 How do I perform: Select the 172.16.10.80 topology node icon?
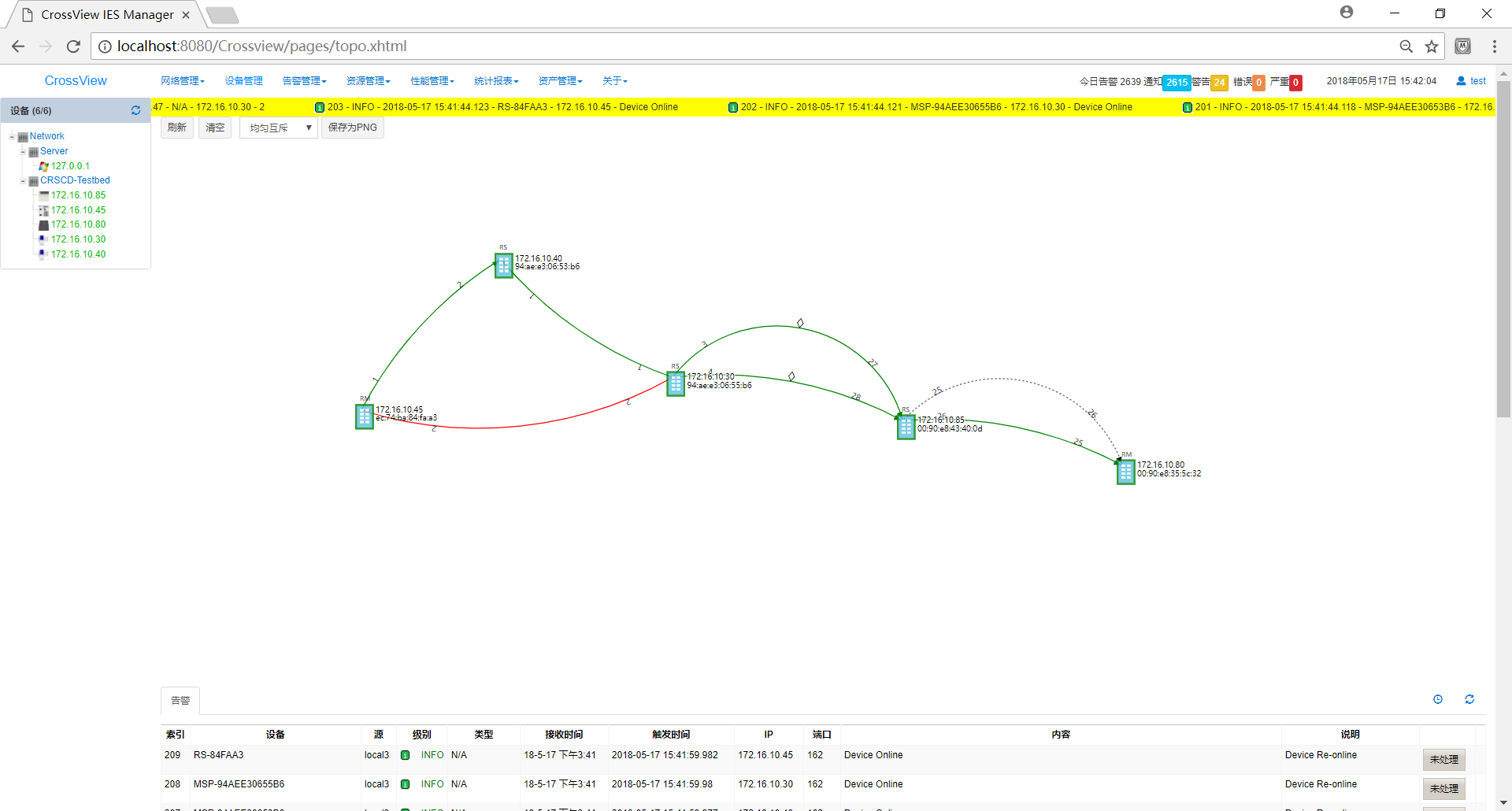point(1125,472)
